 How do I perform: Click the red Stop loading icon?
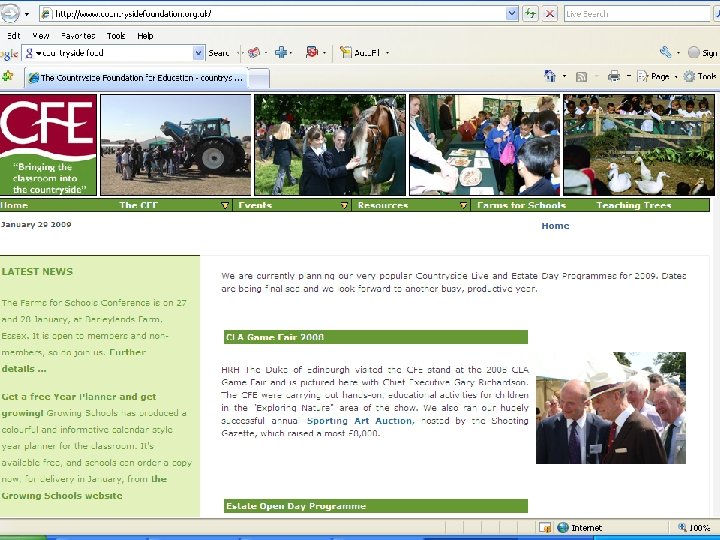tap(549, 14)
